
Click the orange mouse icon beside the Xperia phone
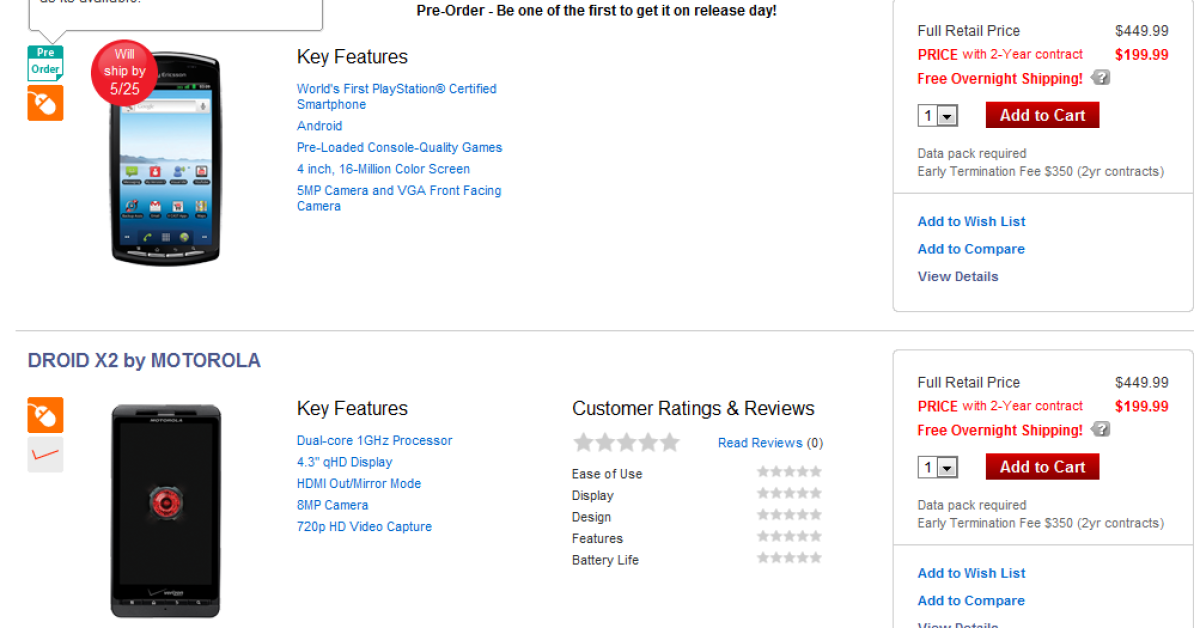45,103
